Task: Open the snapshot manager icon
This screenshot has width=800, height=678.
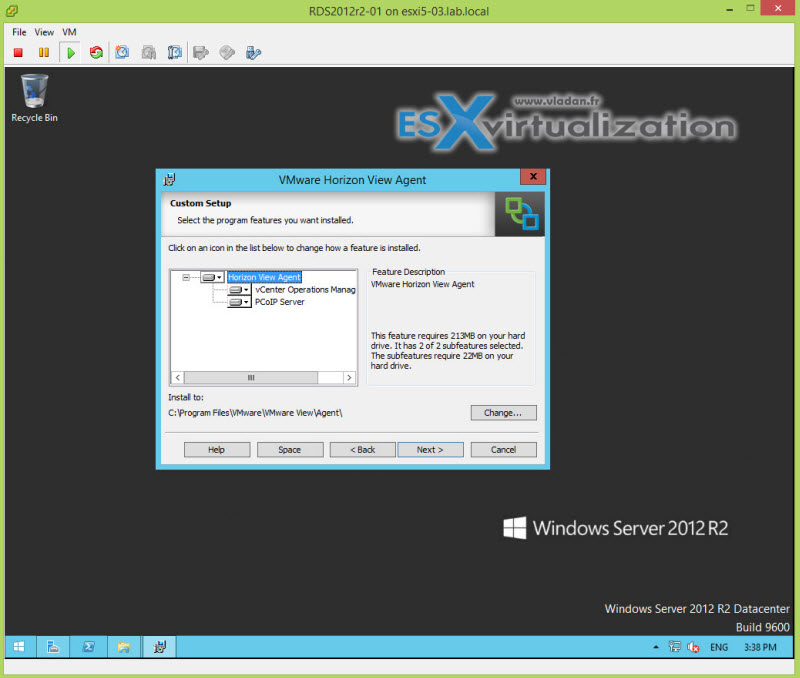Action: [174, 53]
